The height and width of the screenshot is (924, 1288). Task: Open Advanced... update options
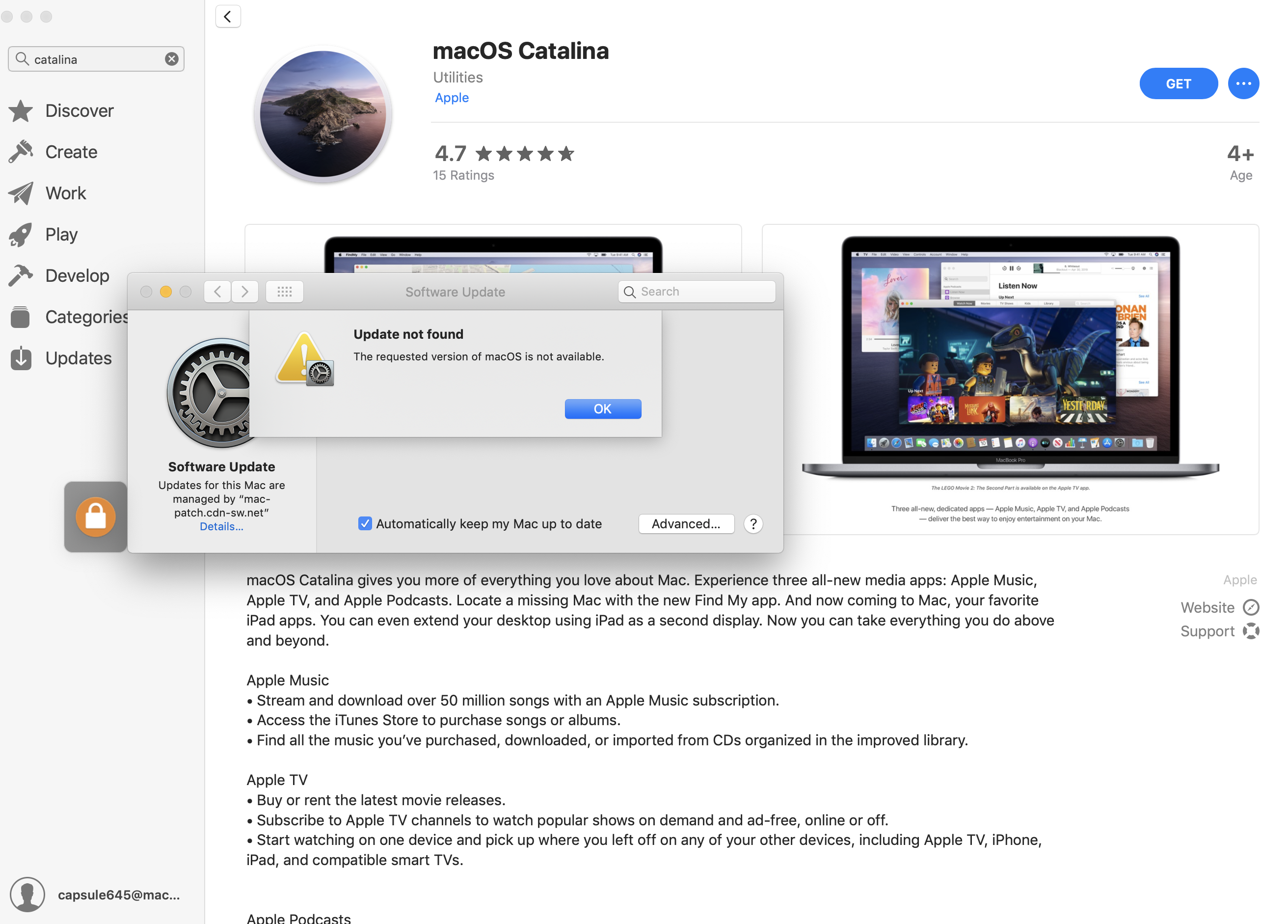point(685,523)
